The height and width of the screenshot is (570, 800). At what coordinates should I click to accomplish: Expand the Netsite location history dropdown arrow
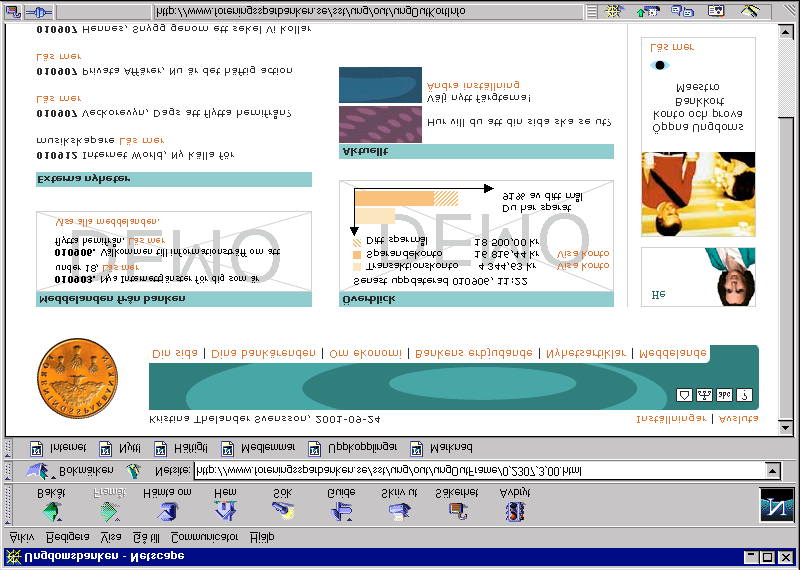[773, 470]
